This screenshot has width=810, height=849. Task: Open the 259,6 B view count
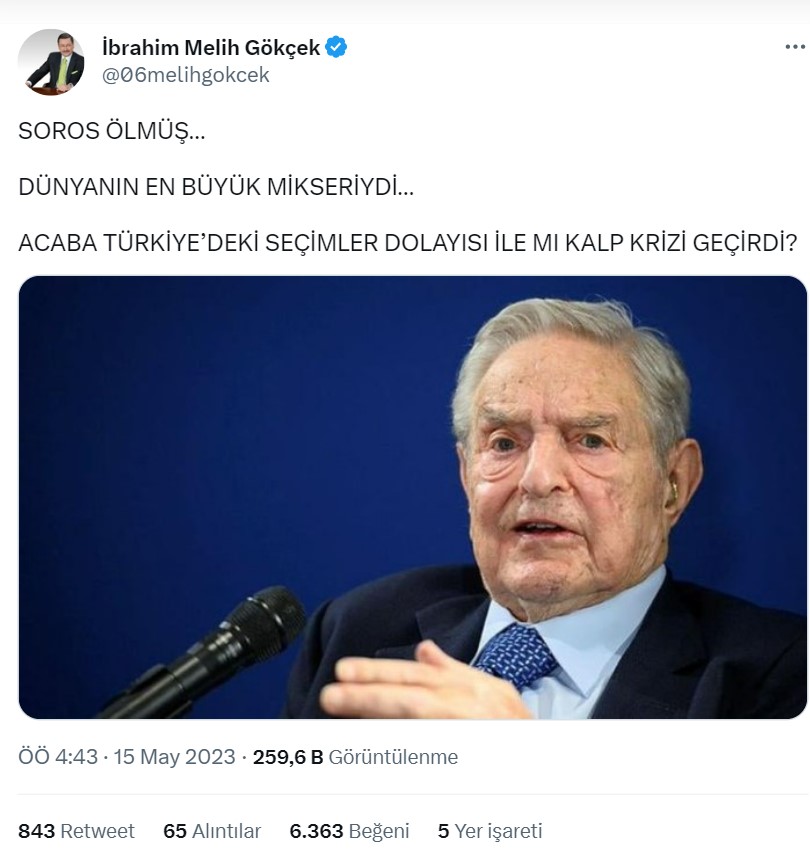[x=288, y=756]
